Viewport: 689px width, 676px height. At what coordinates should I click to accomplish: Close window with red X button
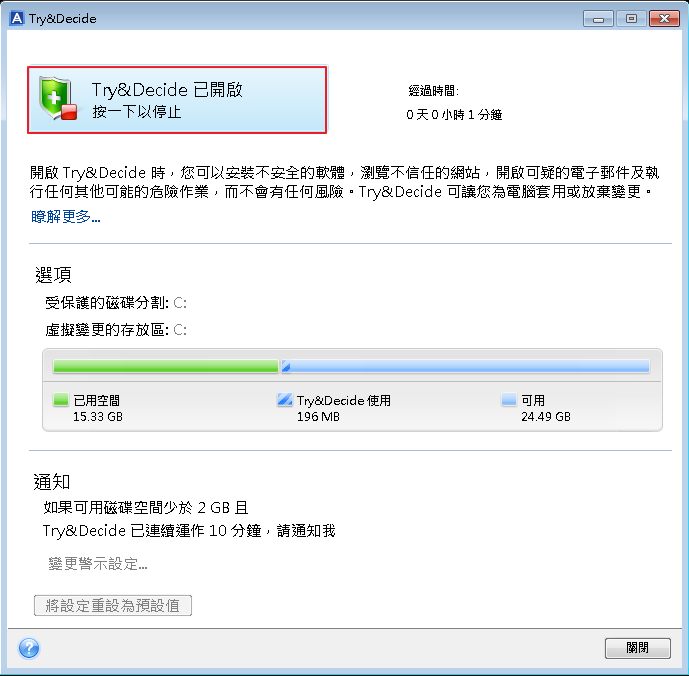coord(664,19)
